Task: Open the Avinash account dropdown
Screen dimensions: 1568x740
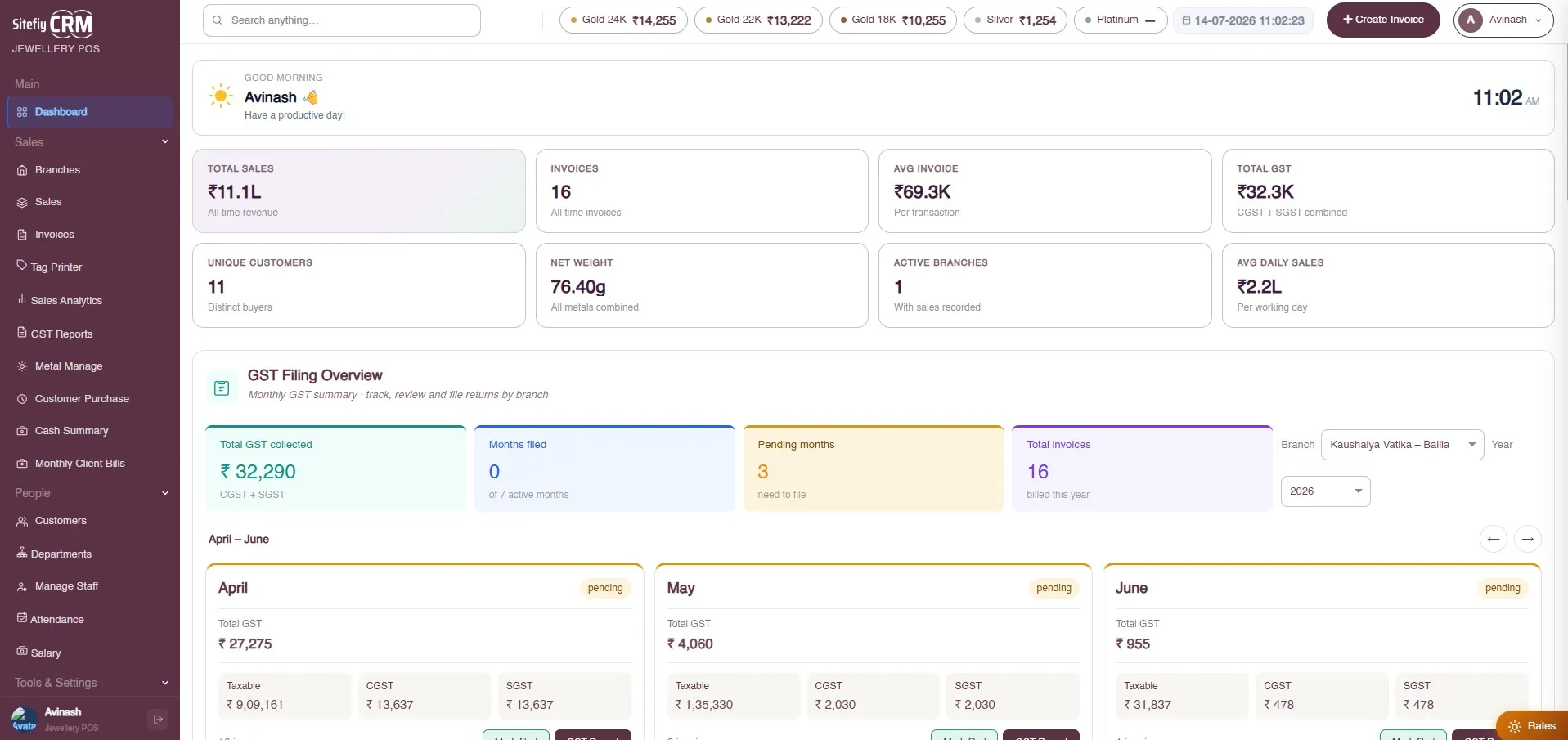Action: coord(1503,20)
